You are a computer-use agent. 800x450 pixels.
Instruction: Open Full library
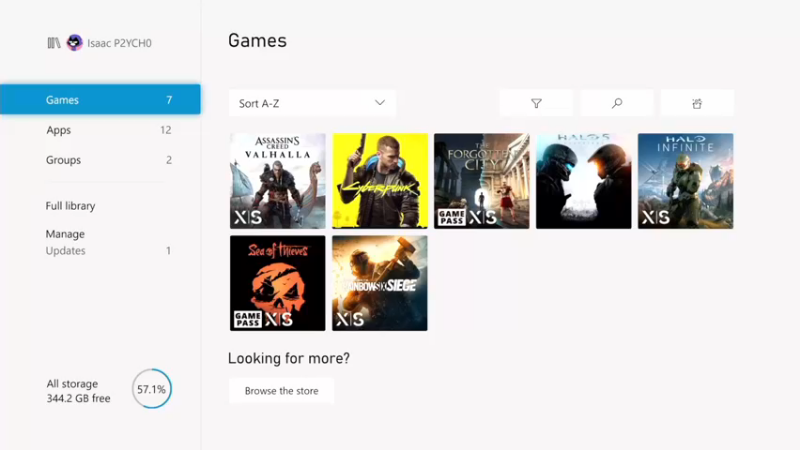click(70, 206)
